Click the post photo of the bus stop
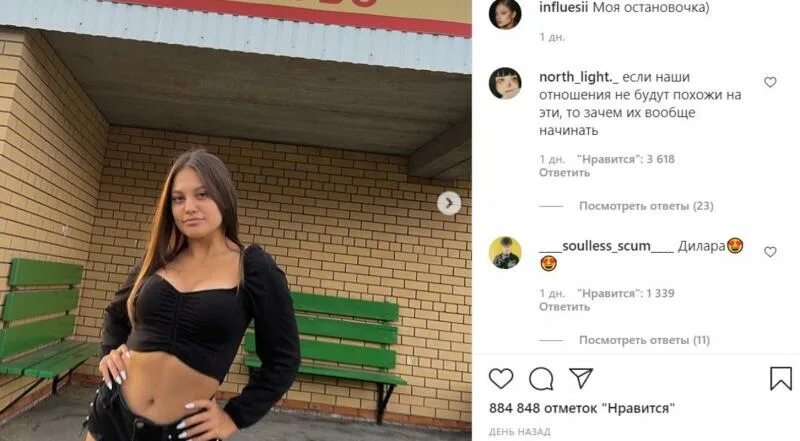 (236, 220)
